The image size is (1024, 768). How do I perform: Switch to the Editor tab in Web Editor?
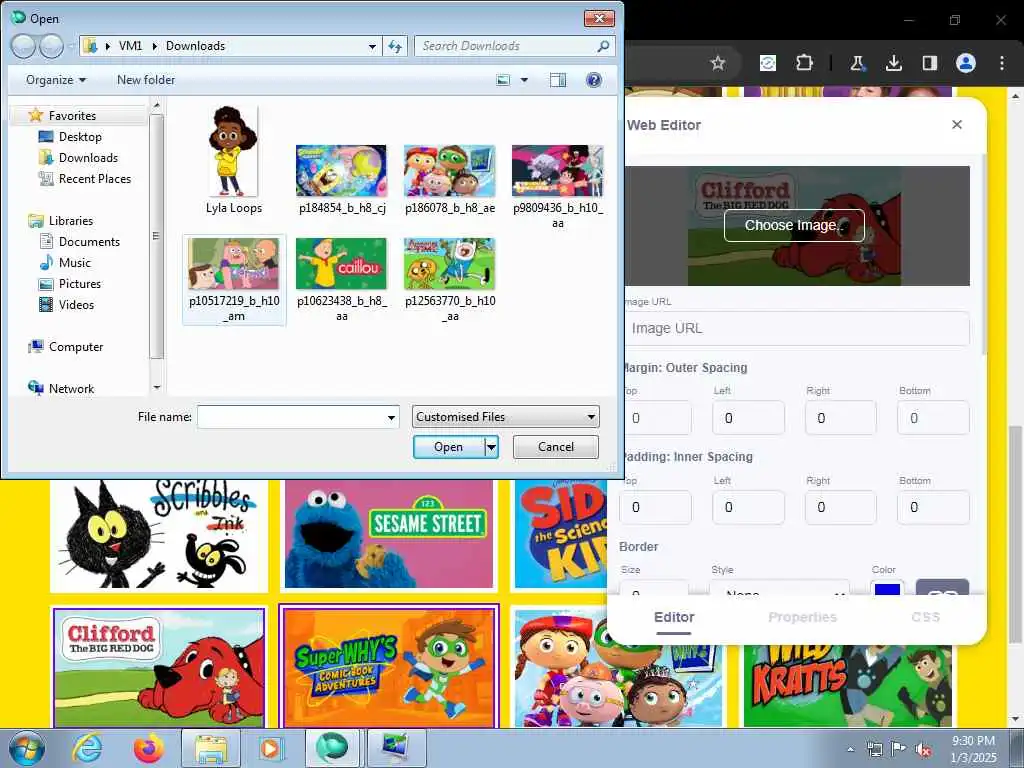pyautogui.click(x=674, y=617)
